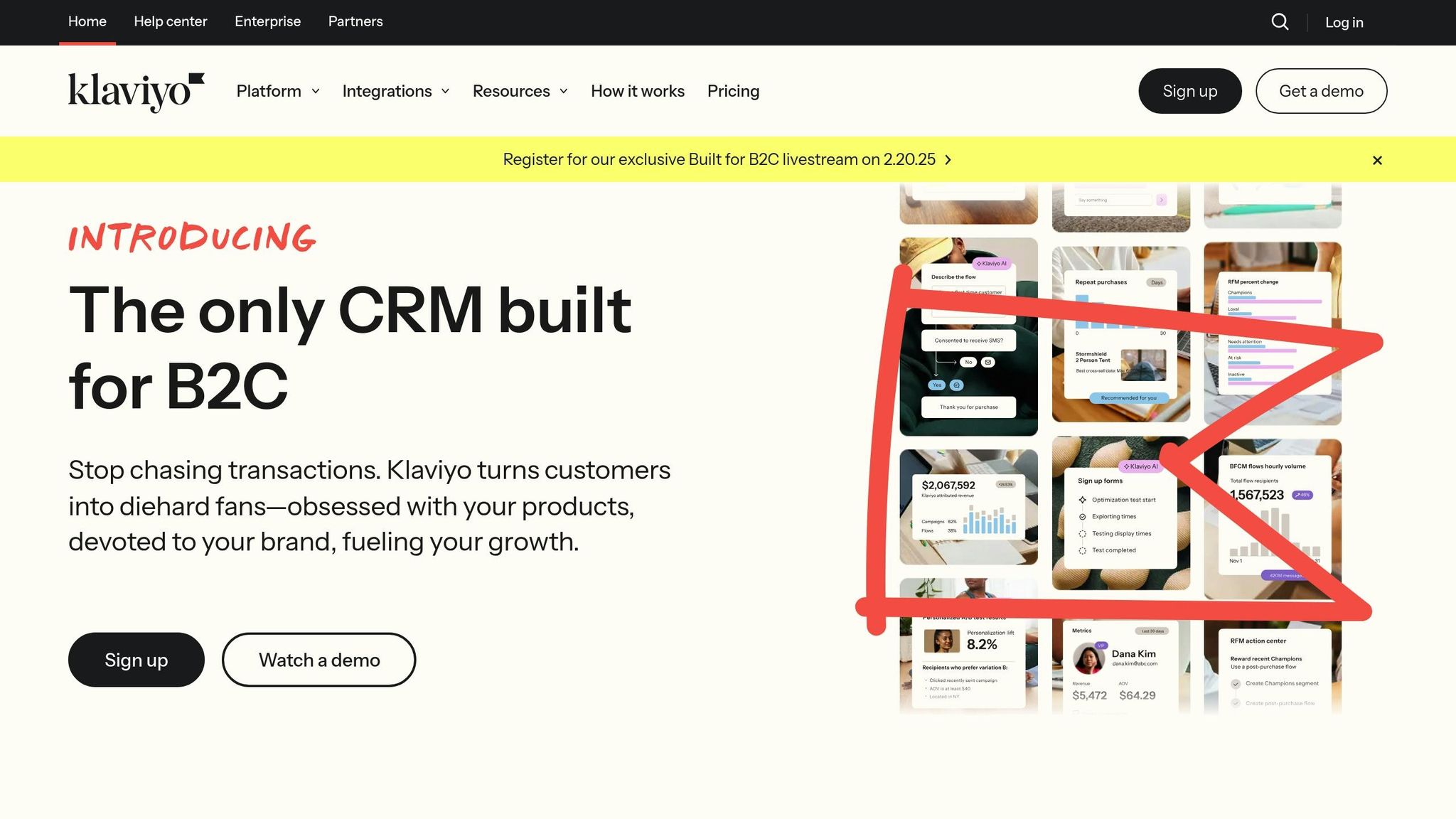This screenshot has width=1456, height=819.
Task: Dismiss the yellow livestream banner
Action: pos(1377,160)
